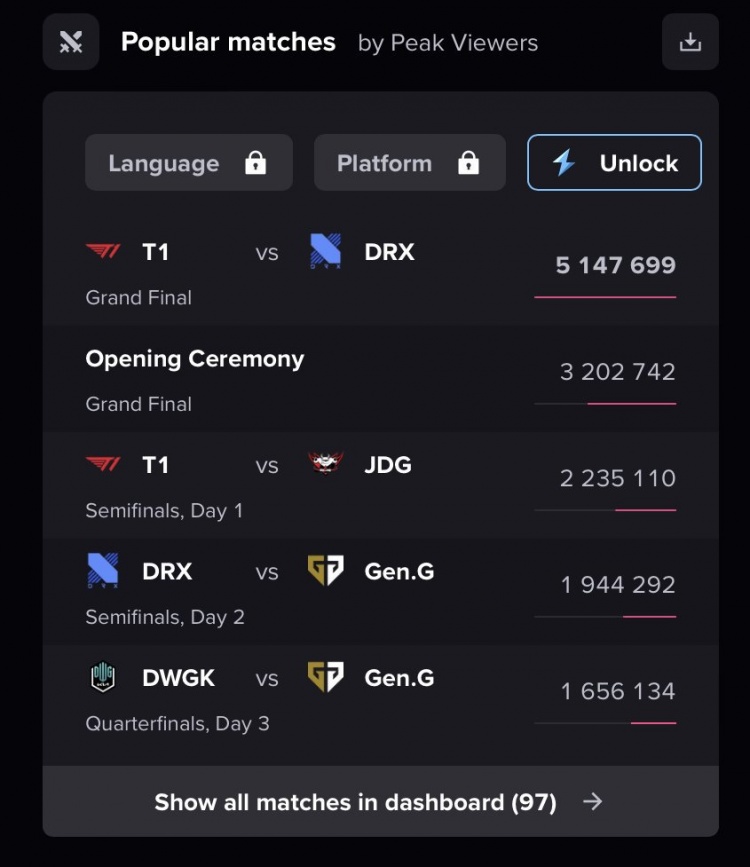Click the arrow next to Show all matches

[593, 801]
